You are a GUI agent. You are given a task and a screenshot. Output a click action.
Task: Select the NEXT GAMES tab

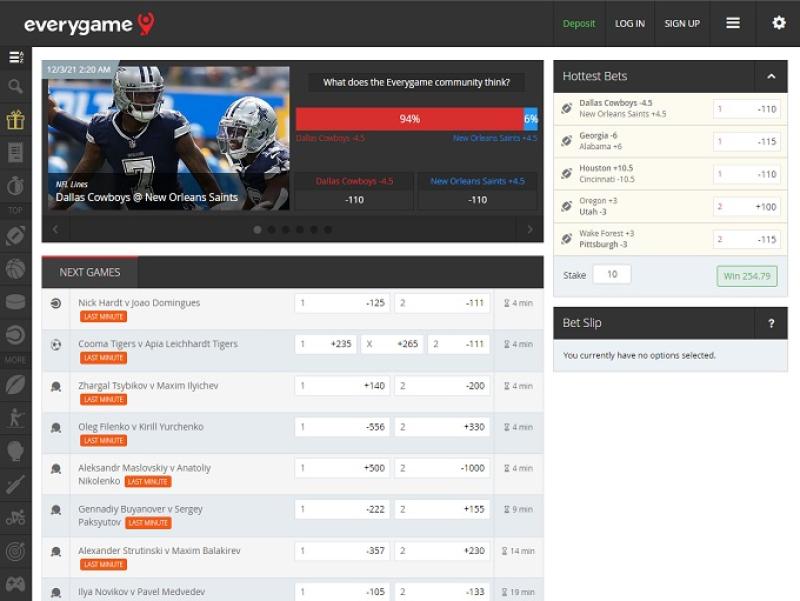90,272
